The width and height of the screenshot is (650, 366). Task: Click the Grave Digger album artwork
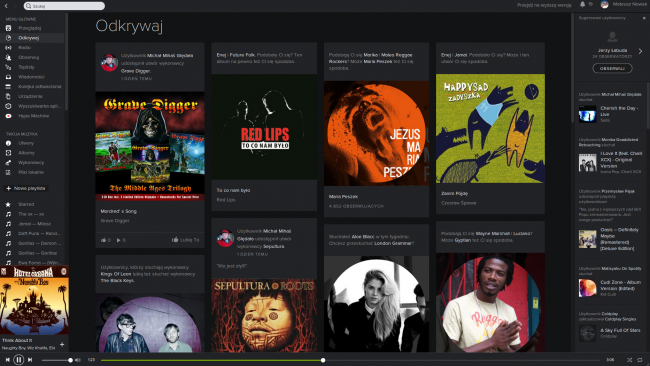[x=150, y=146]
